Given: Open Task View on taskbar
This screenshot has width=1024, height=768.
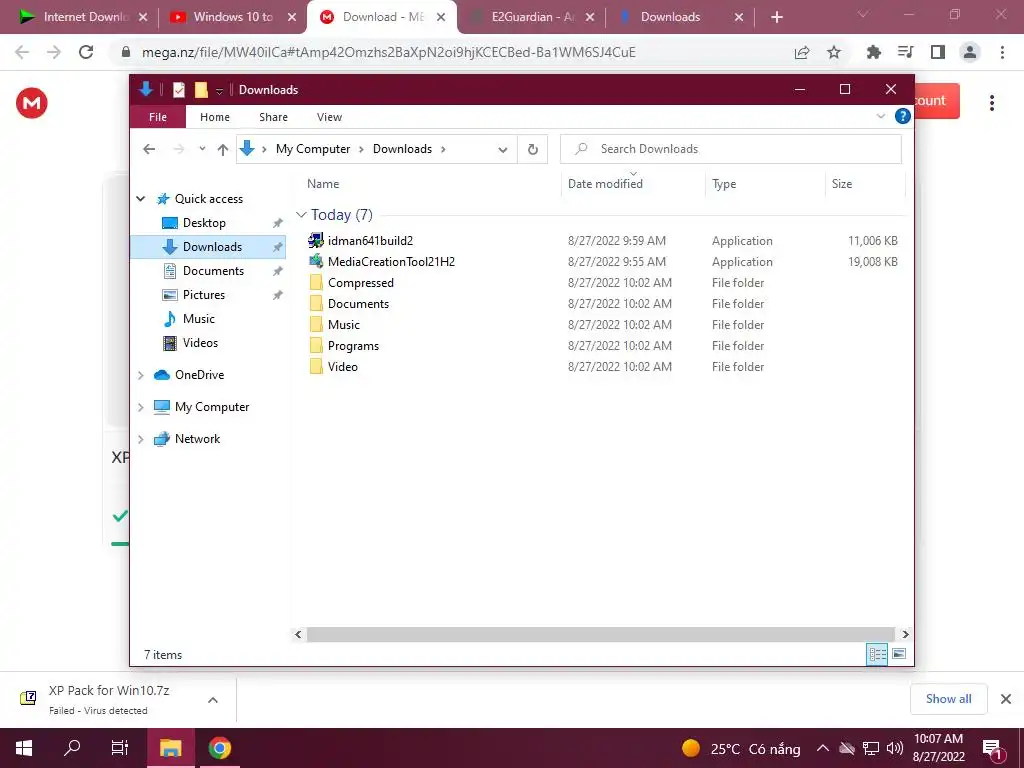Looking at the screenshot, I should (120, 748).
